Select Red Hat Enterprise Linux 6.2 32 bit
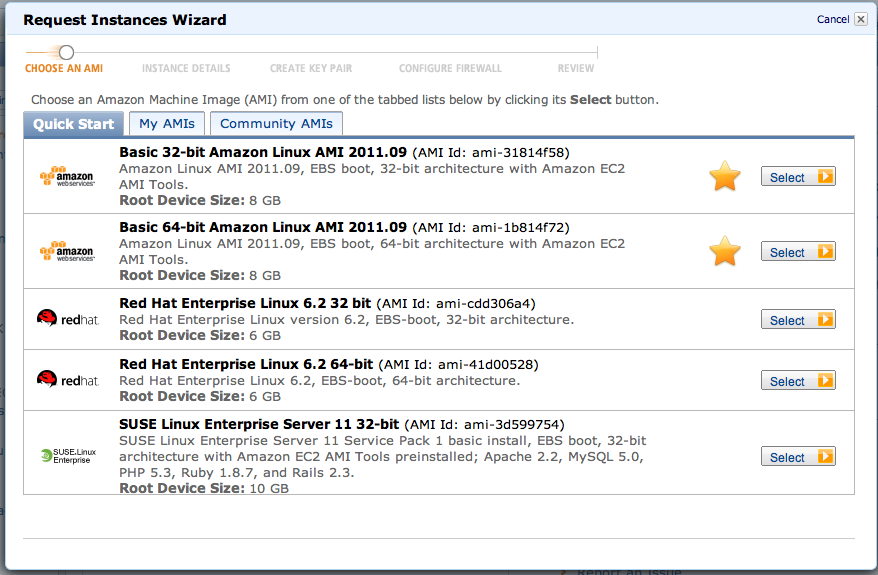Image resolution: width=878 pixels, height=575 pixels. [x=798, y=319]
